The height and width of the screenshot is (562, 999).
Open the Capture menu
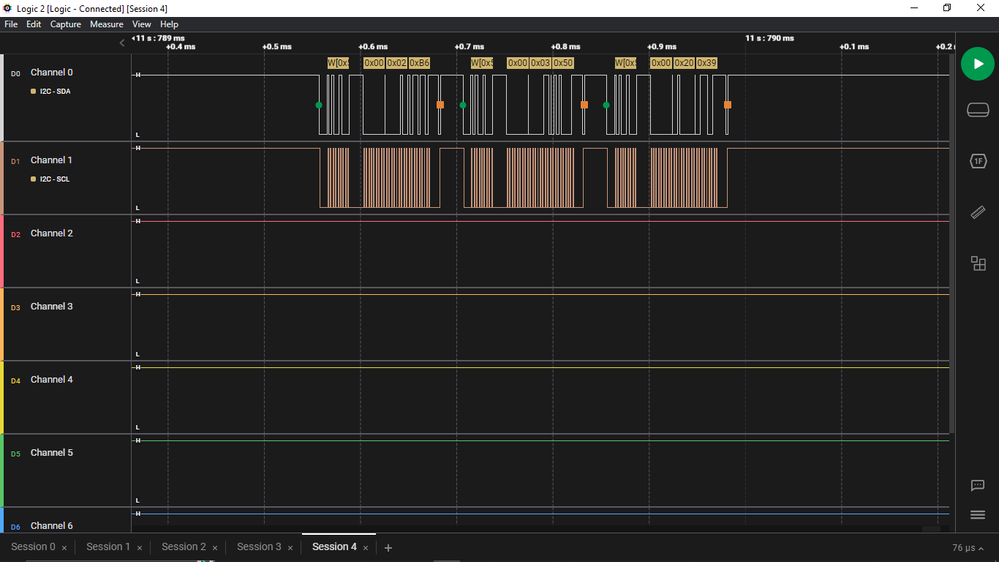(x=65, y=24)
